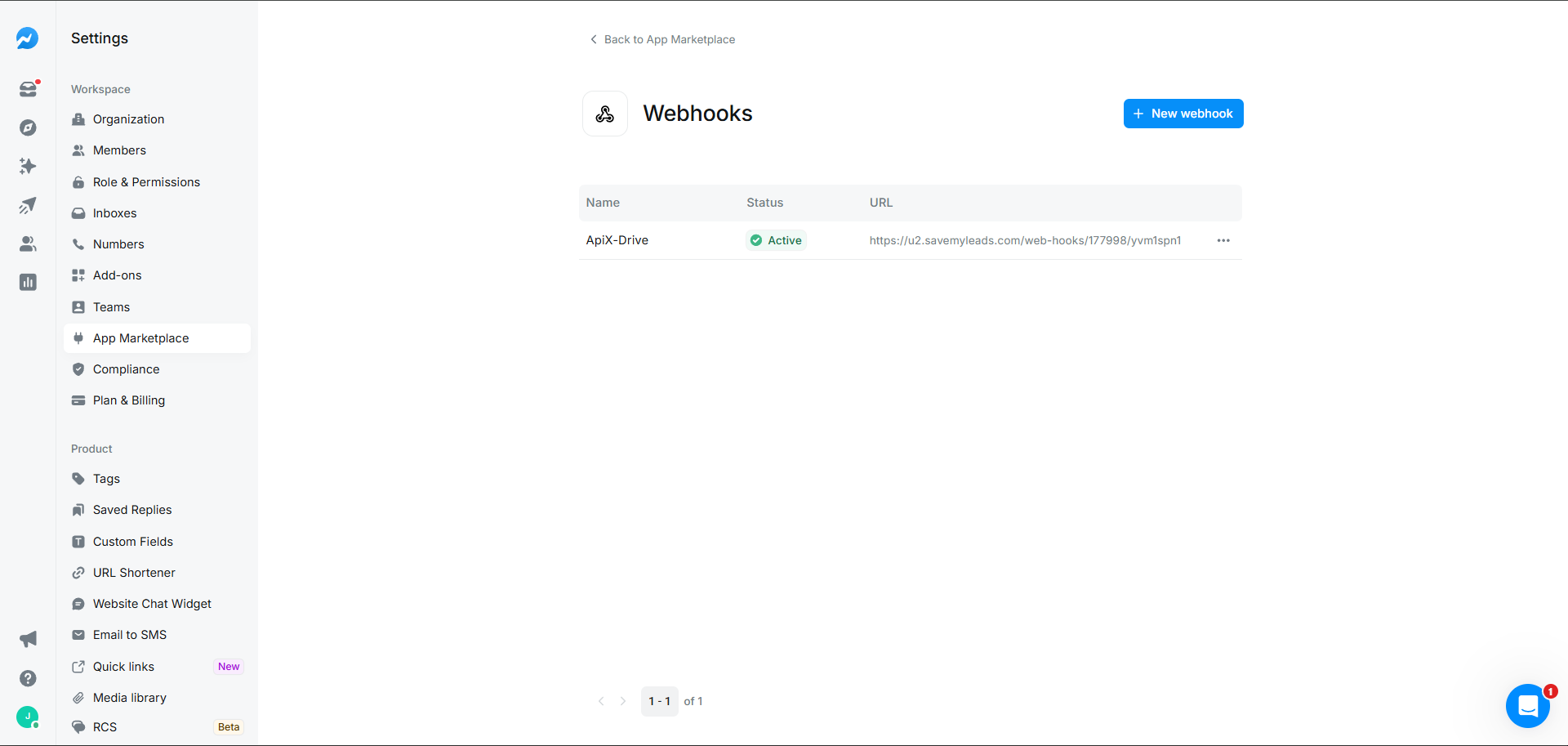Open the contacts icon in sidebar rail
This screenshot has width=1568, height=746.
pos(28,243)
